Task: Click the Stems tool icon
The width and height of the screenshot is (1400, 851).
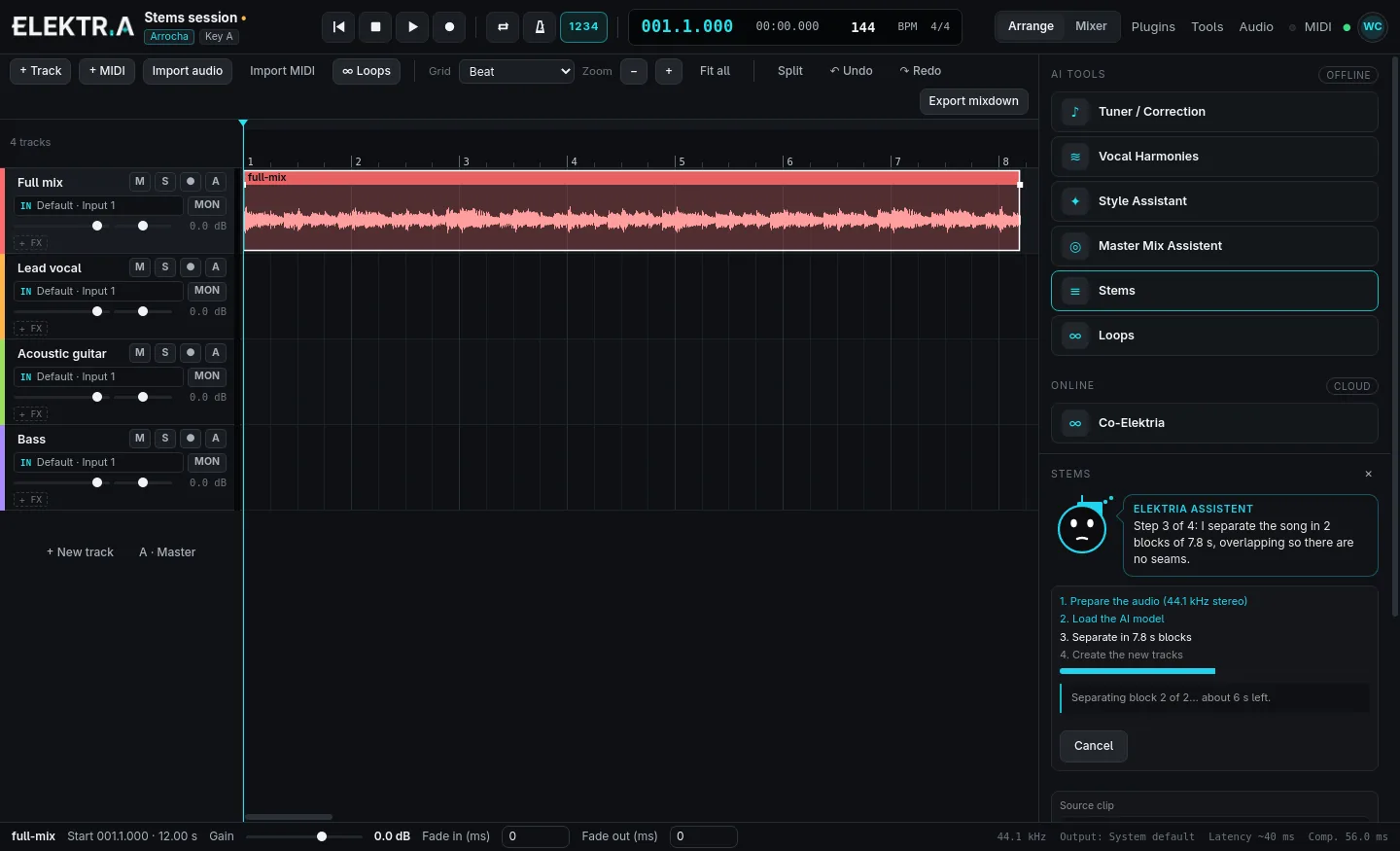Action: 1075,291
